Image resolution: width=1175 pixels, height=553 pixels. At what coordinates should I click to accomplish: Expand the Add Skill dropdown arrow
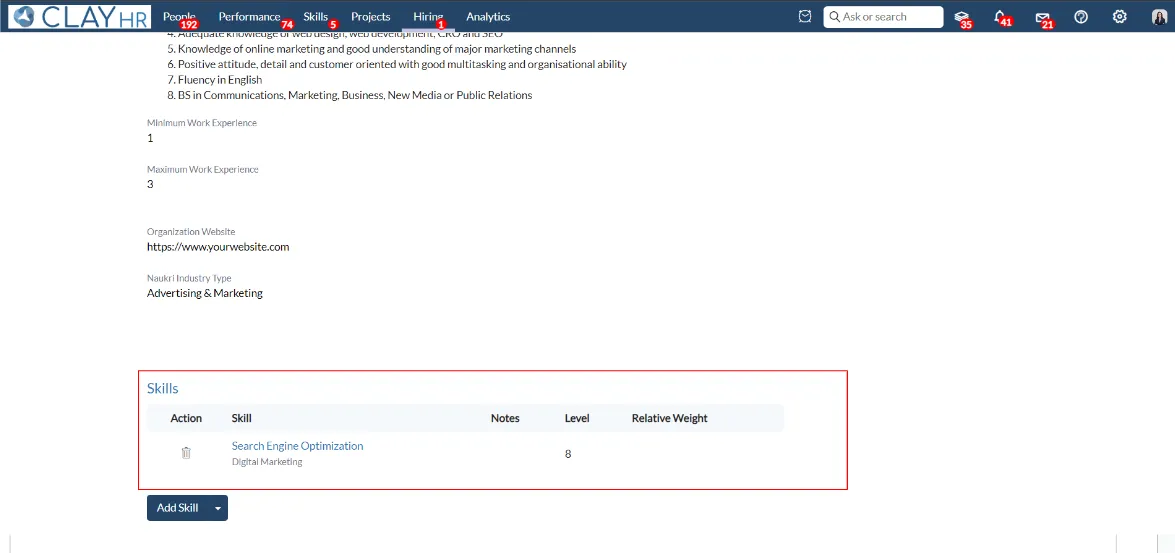[218, 508]
